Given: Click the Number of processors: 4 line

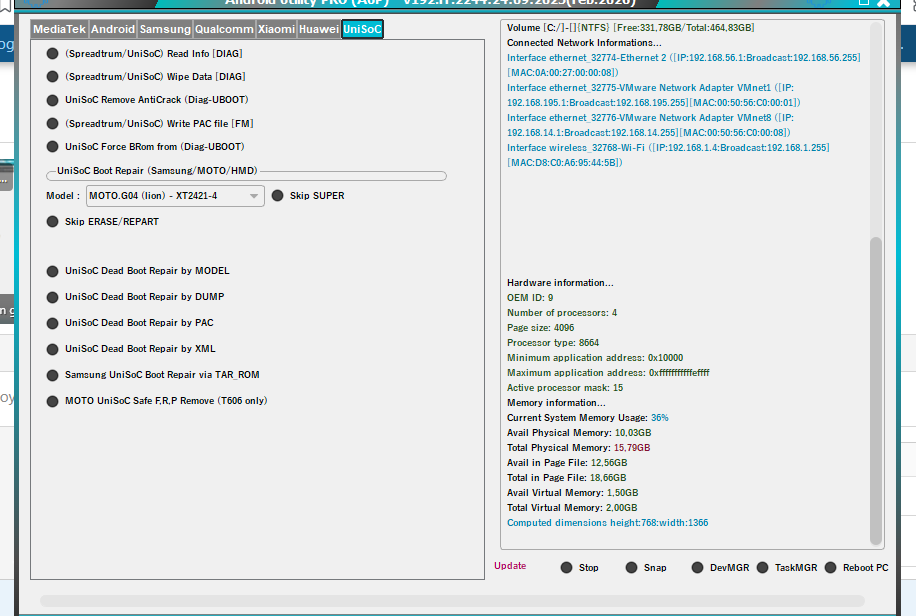Looking at the screenshot, I should (x=561, y=313).
